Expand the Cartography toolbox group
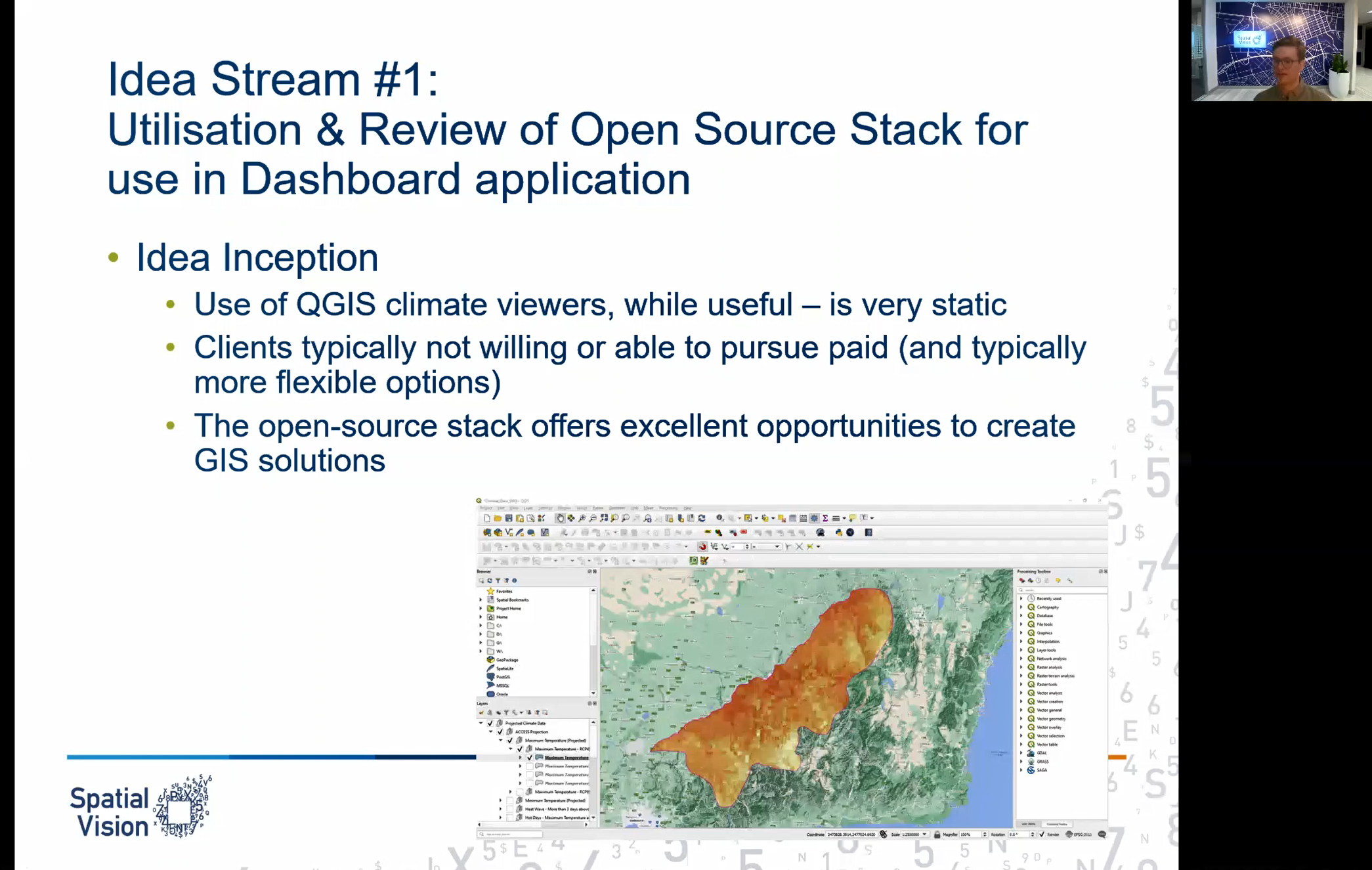1372x870 pixels. point(1021,607)
